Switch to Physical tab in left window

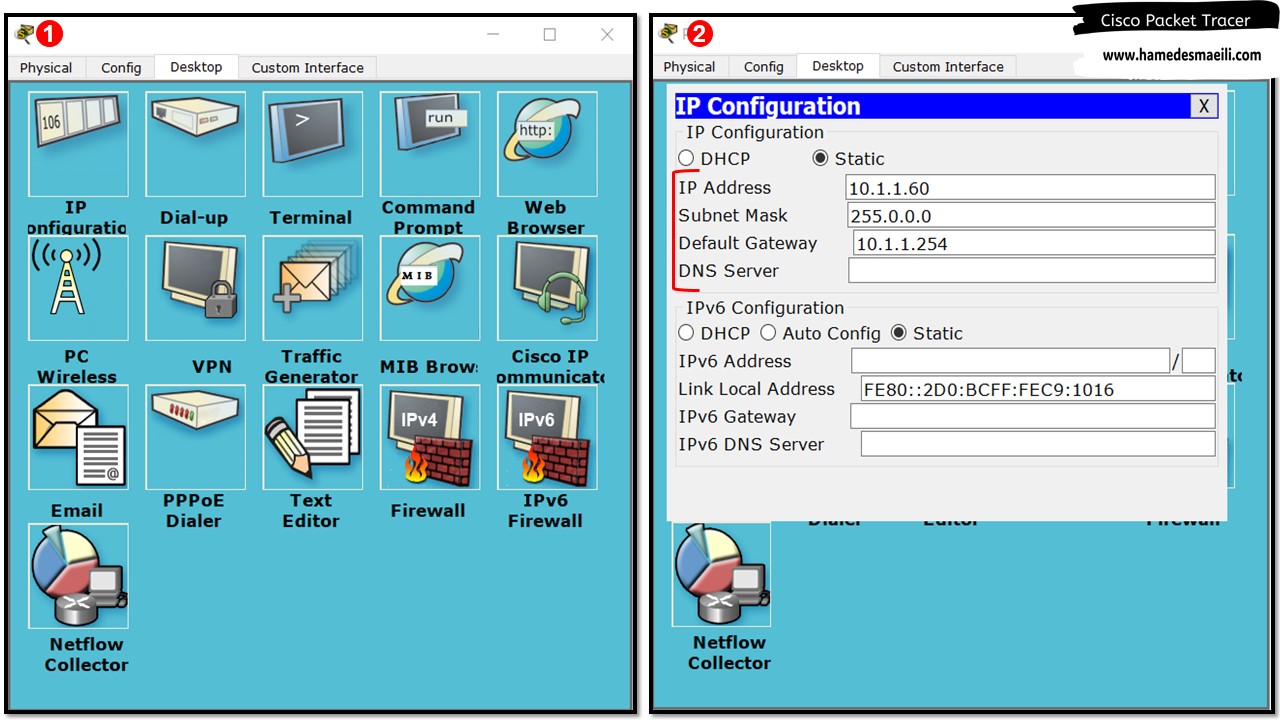46,68
